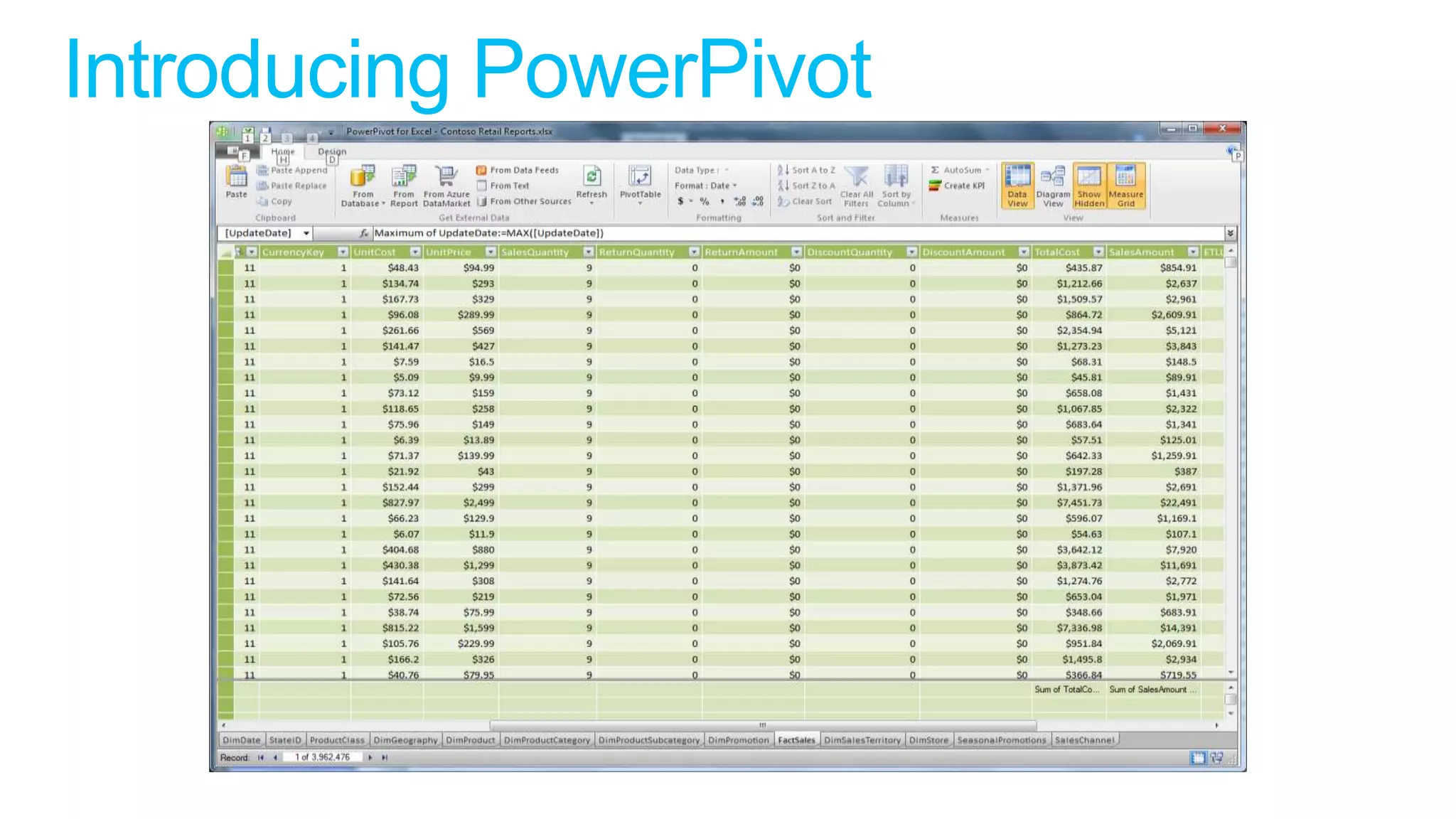Toggle Show Hidden columns
1456x819 pixels.
[1089, 186]
